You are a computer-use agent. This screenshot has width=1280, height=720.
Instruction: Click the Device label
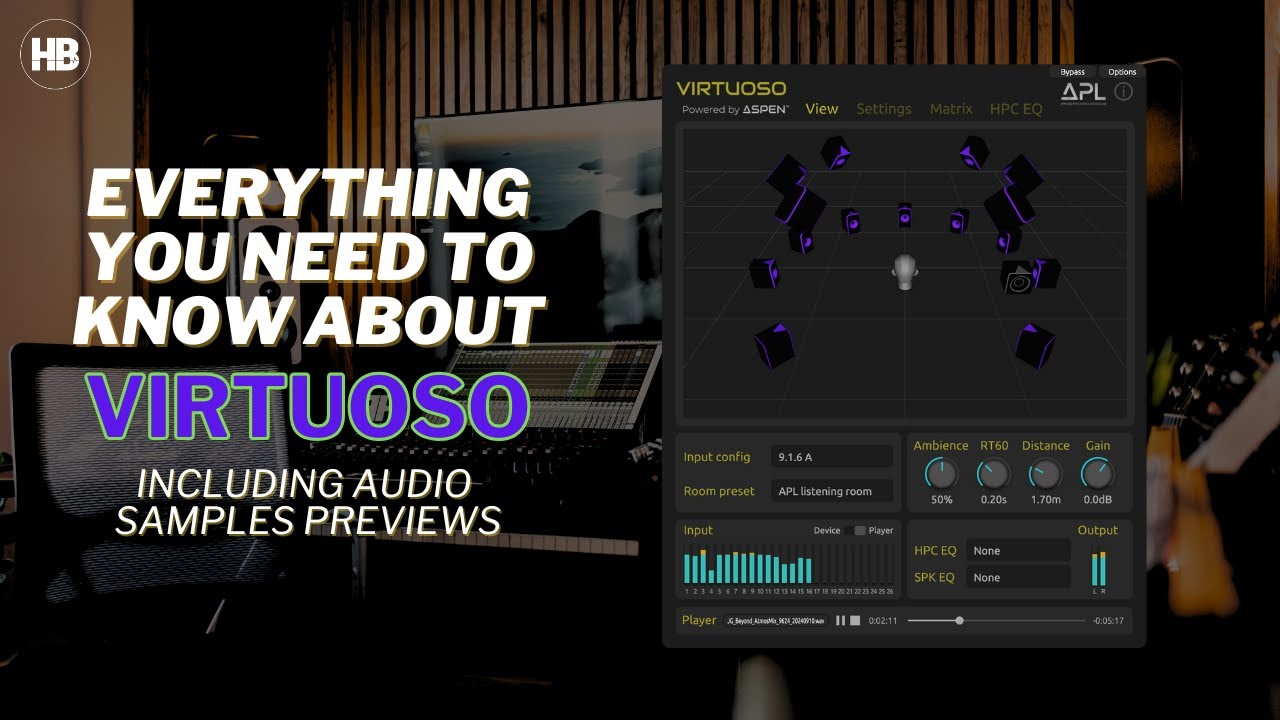pos(827,531)
